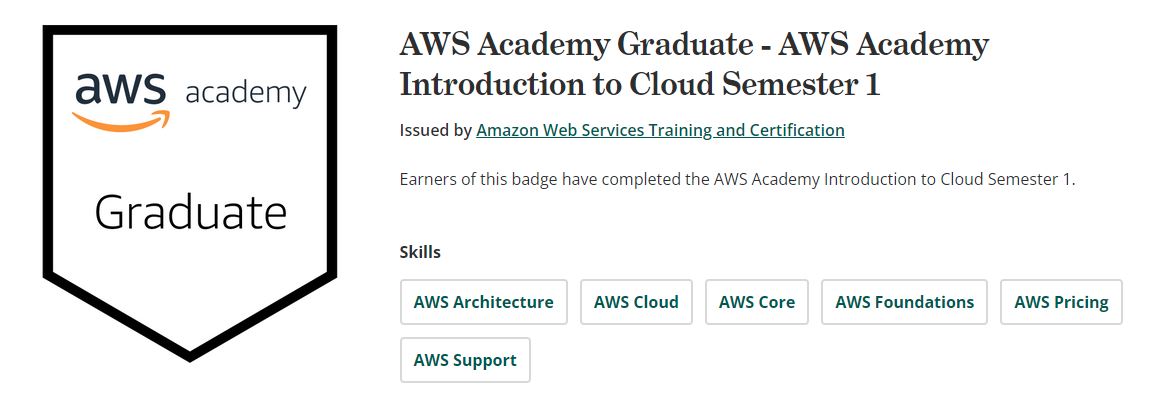The image size is (1149, 394).
Task: Select the AWS Support skill tag
Action: tap(465, 360)
